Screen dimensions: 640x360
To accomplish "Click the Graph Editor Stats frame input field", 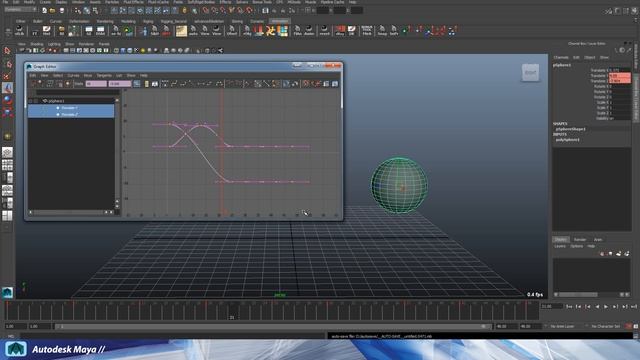I will pyautogui.click(x=96, y=84).
